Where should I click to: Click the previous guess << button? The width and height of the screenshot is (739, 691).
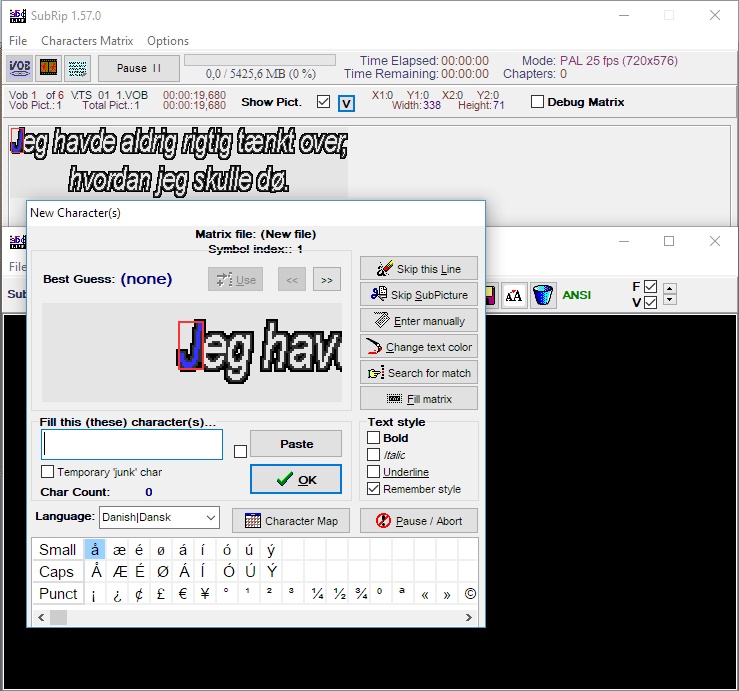coord(292,280)
